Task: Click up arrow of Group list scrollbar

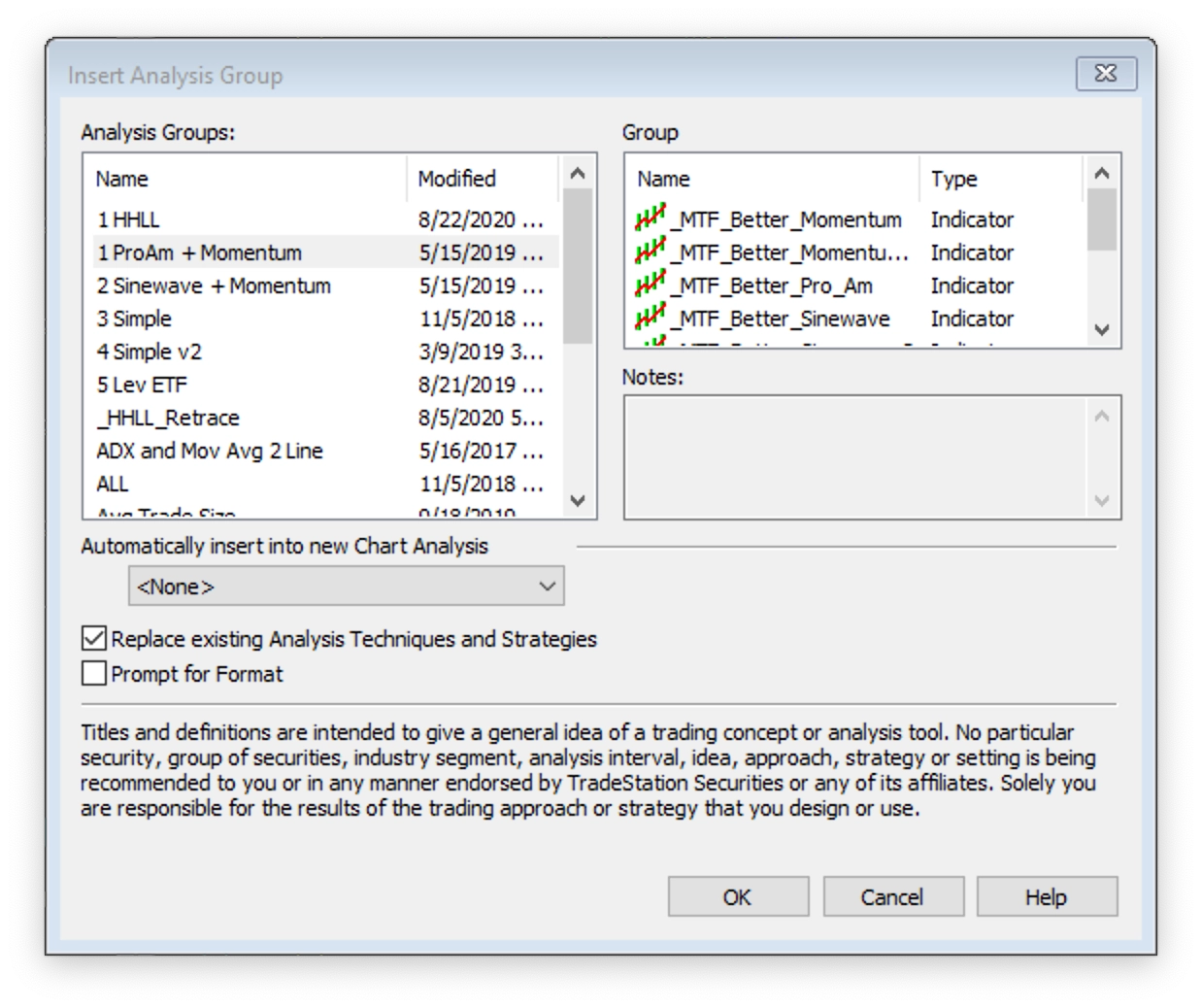Action: pos(1102,174)
